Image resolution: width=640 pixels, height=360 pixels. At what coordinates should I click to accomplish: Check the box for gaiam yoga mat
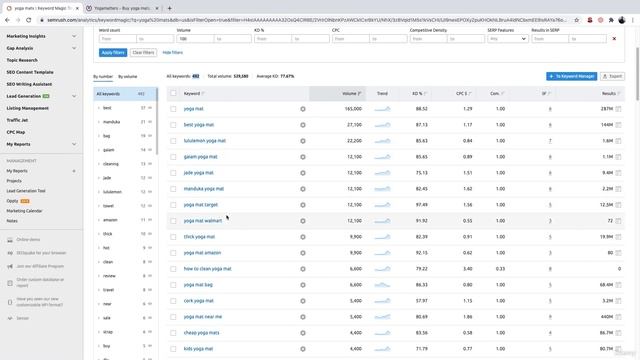click(x=173, y=157)
